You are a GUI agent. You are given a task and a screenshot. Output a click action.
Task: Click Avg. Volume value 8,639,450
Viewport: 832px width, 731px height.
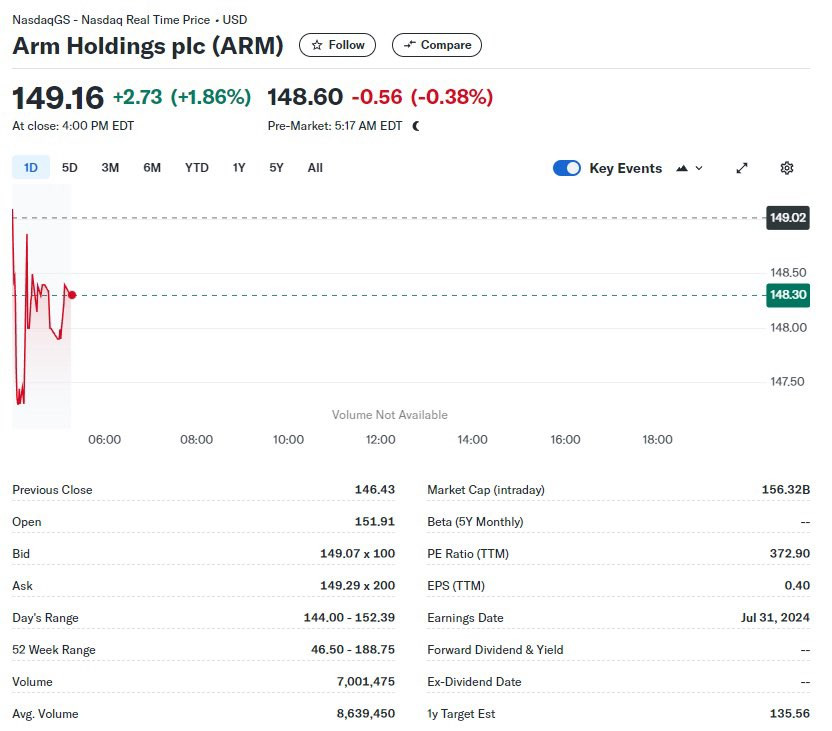coord(366,713)
